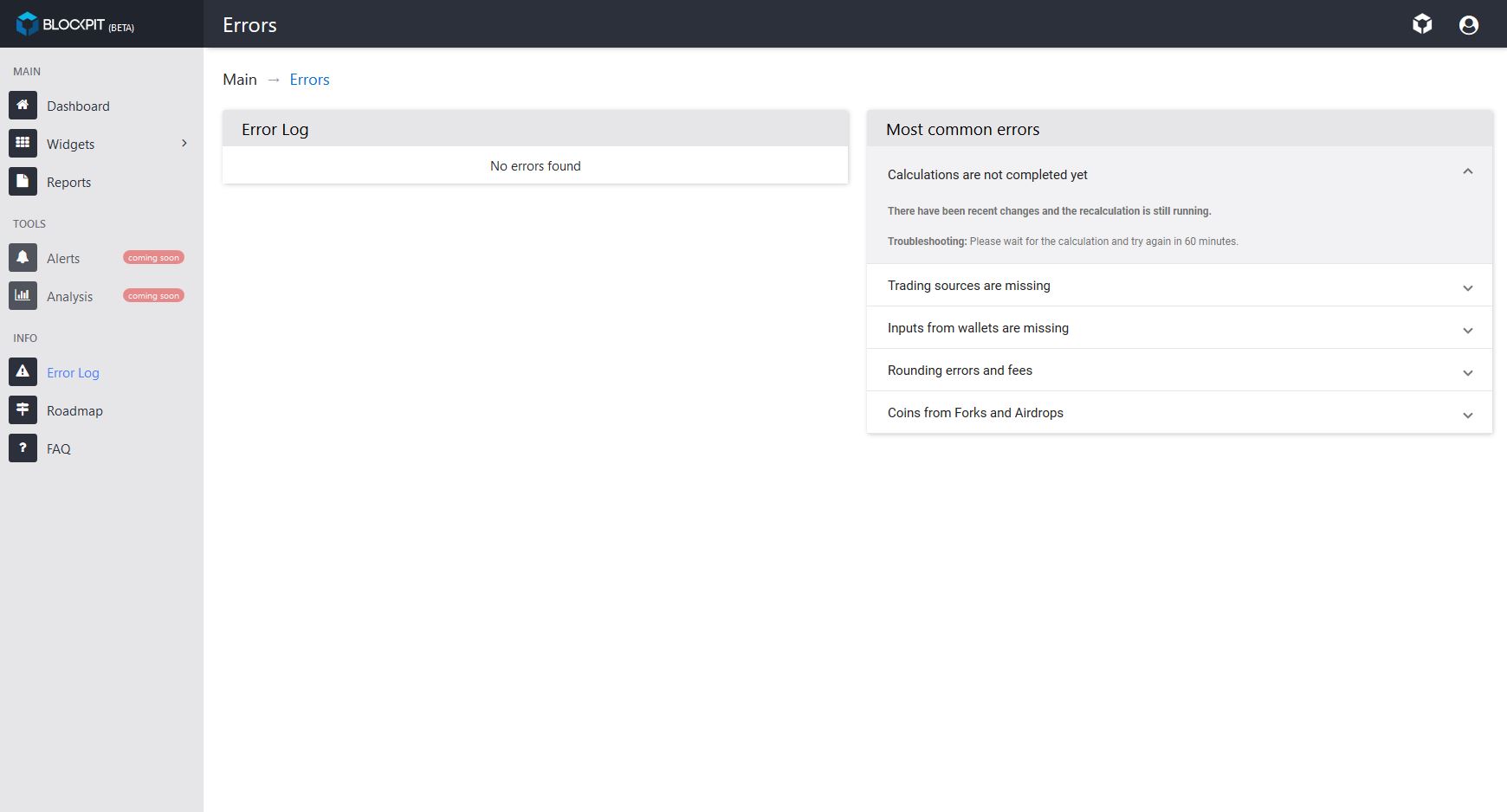Expand the Widgets submenu arrow
The width and height of the screenshot is (1507, 812).
(x=184, y=144)
